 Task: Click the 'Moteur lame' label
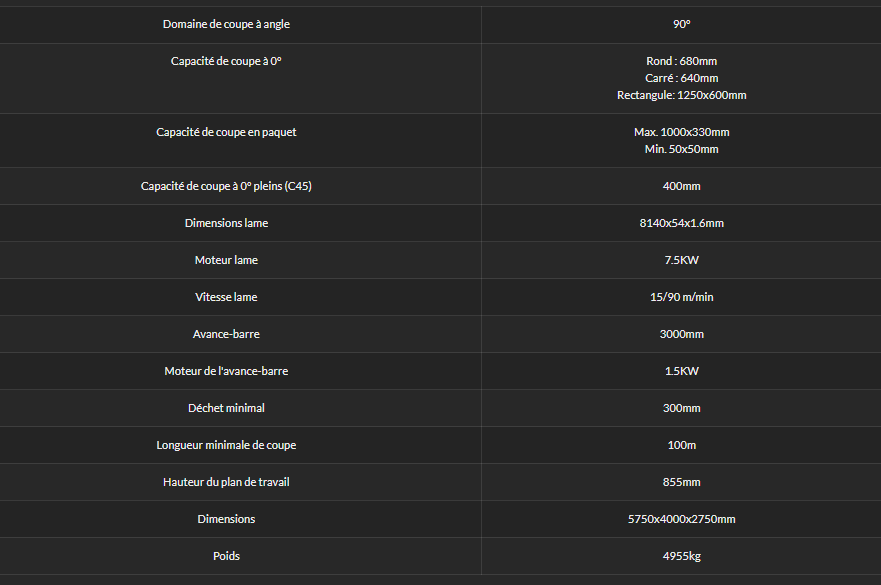coord(226,260)
